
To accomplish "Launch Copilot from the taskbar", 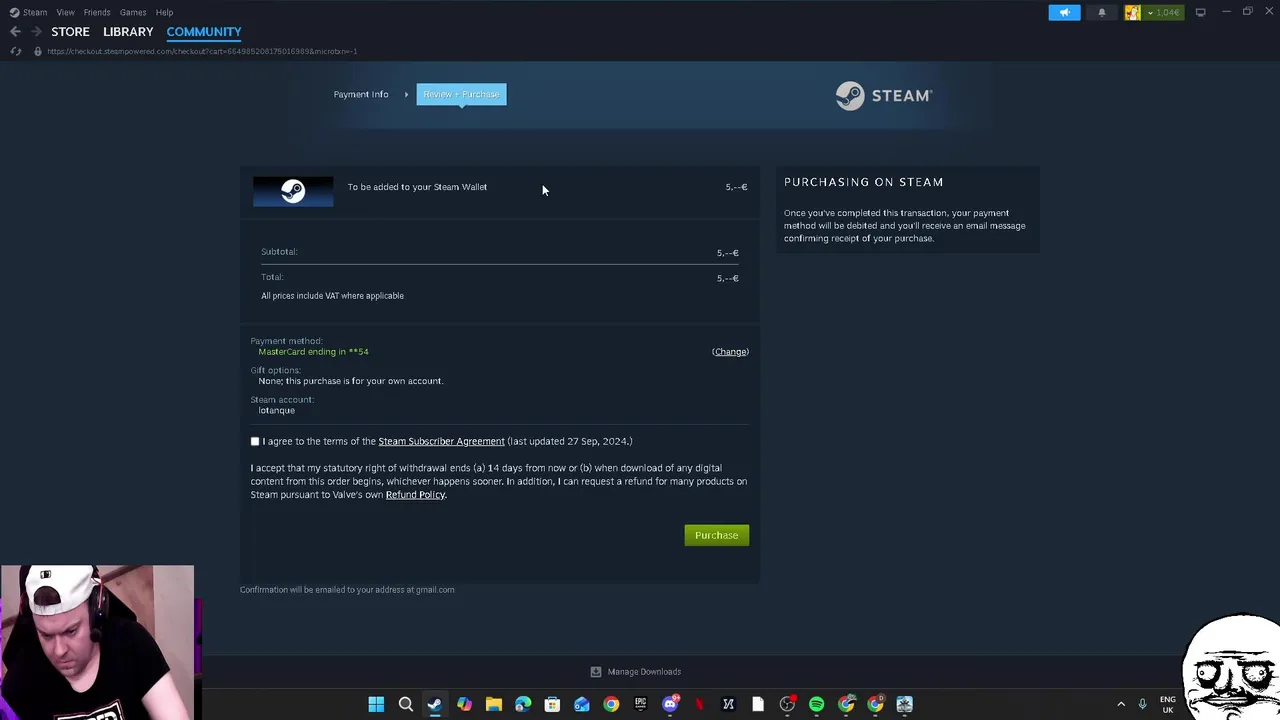I will point(464,704).
